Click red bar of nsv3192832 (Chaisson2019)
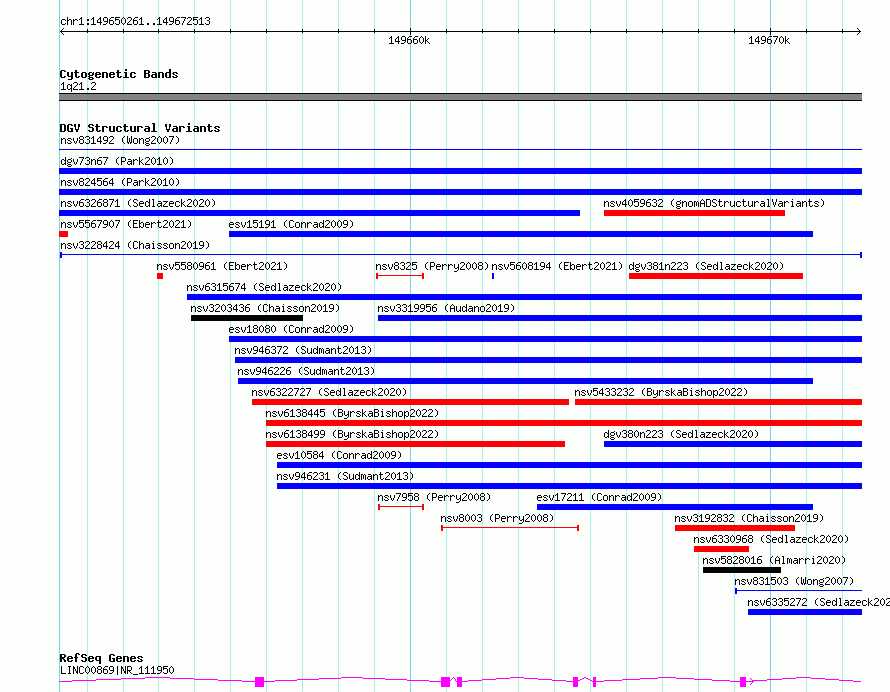890x692 pixels. coord(734,528)
